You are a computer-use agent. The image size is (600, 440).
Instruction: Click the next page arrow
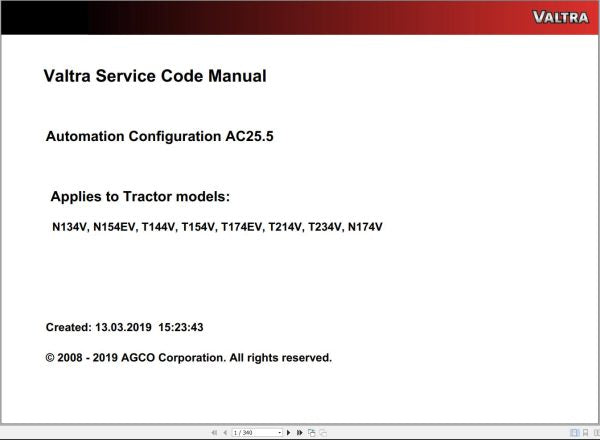[x=288, y=433]
